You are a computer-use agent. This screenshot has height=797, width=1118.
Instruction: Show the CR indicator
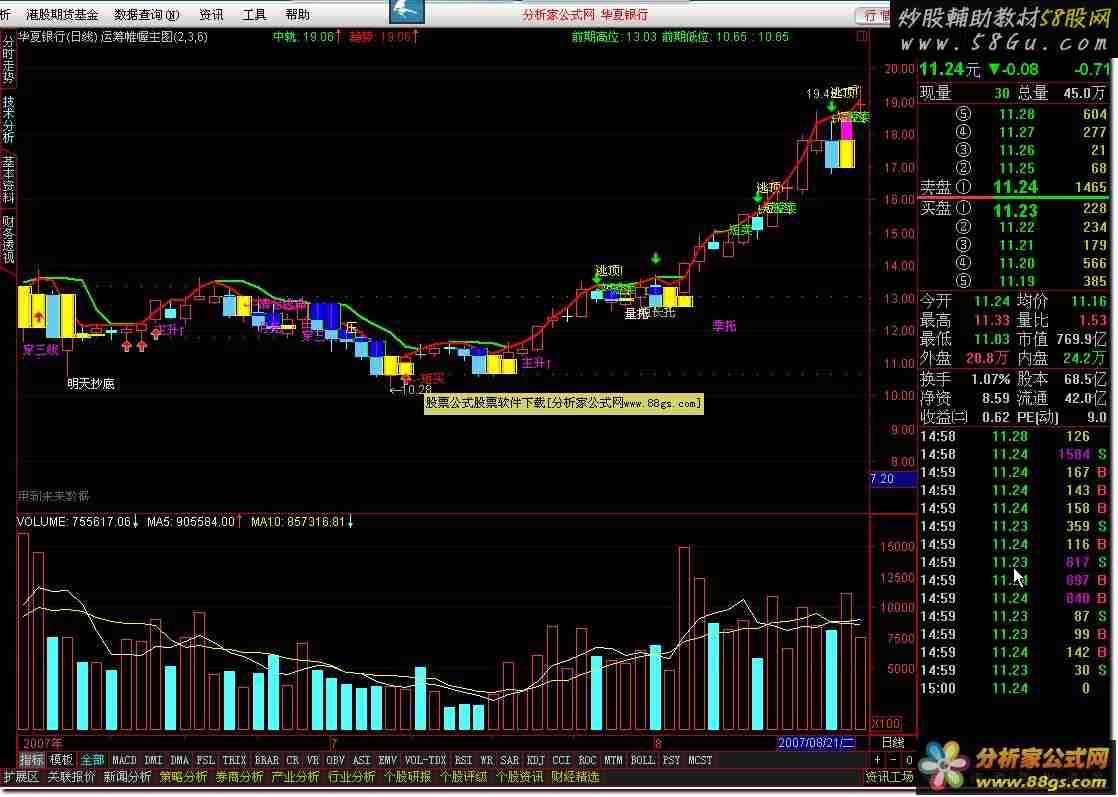coord(292,761)
